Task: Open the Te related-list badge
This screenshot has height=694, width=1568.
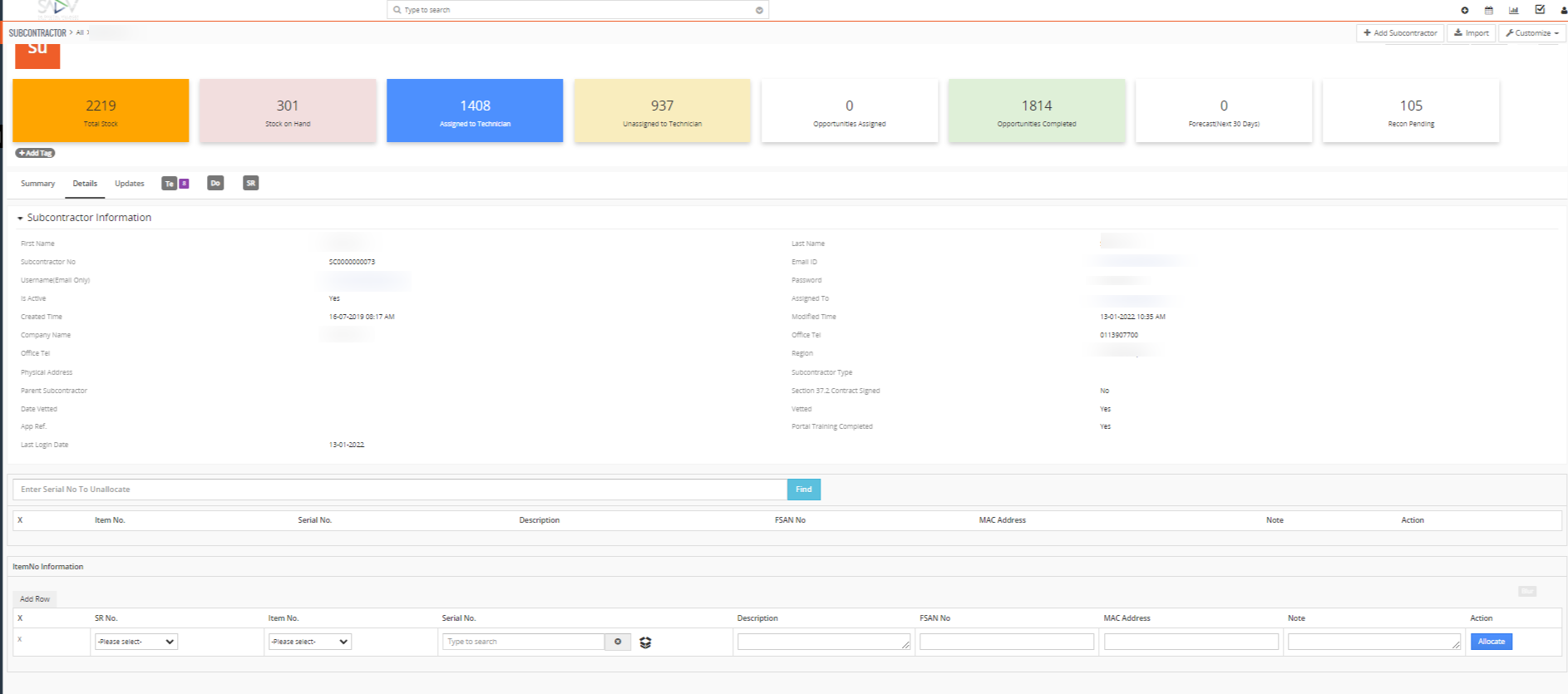Action: tap(170, 184)
